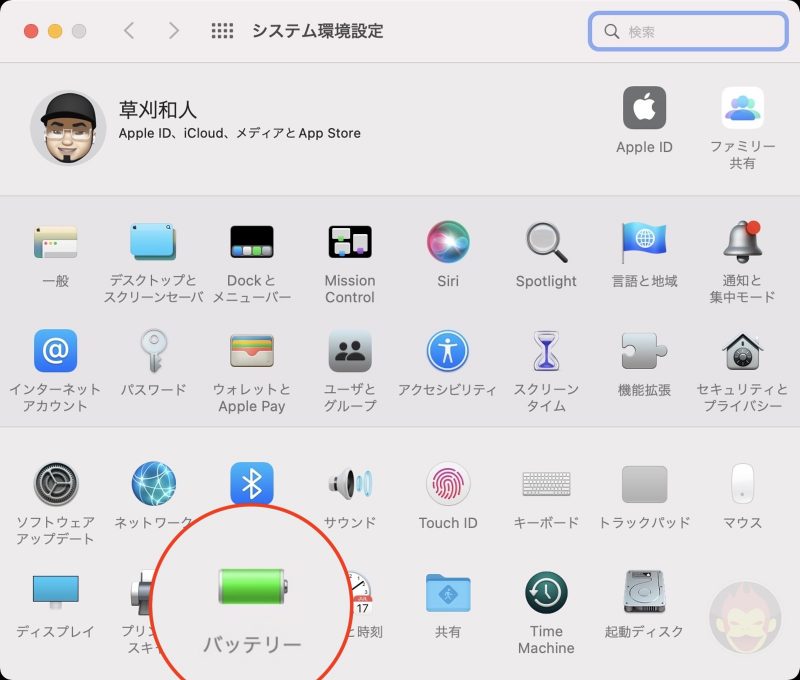Open Time Machine preferences
The width and height of the screenshot is (800, 680).
pos(546,593)
